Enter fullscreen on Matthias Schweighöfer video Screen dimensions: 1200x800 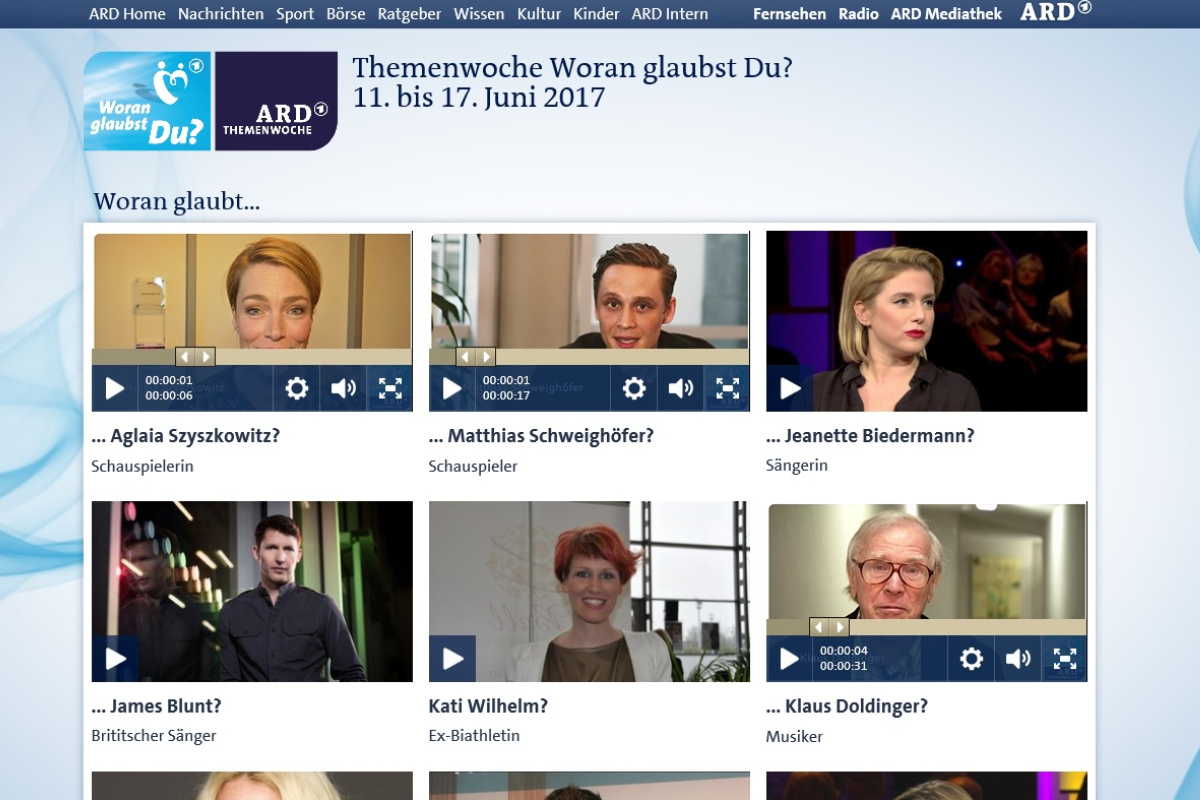pyautogui.click(x=727, y=388)
